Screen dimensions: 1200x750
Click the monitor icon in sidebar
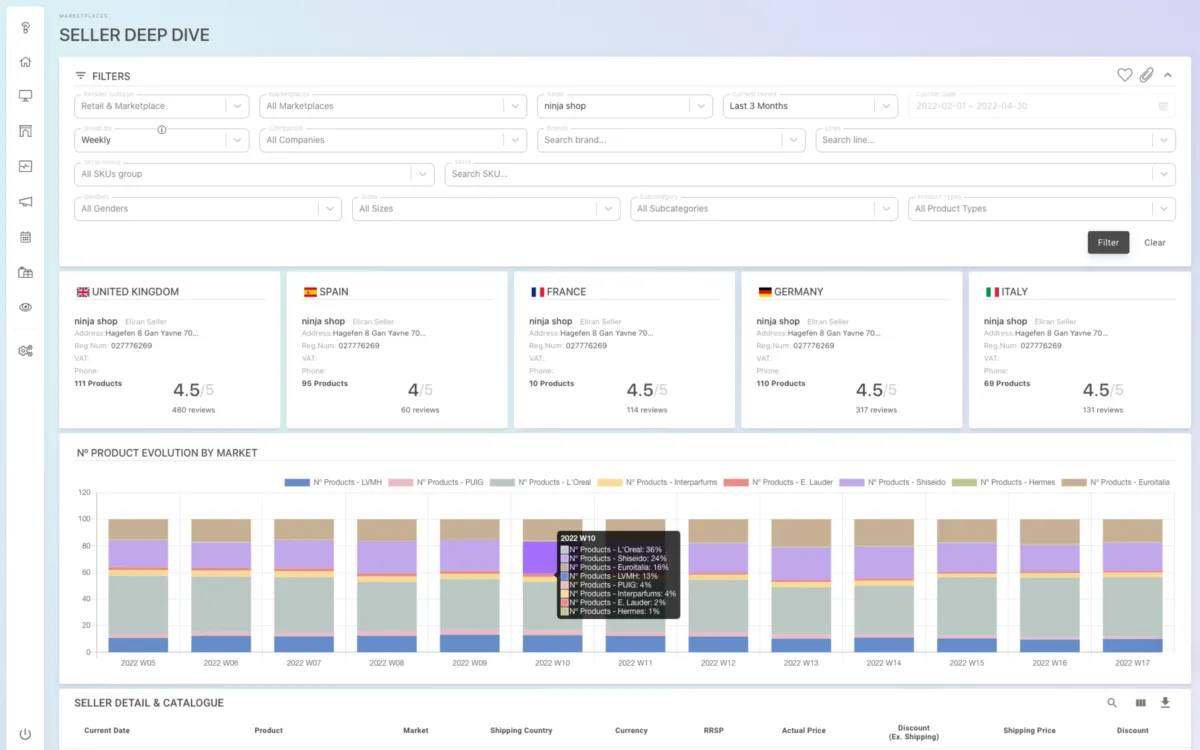pyautogui.click(x=25, y=96)
